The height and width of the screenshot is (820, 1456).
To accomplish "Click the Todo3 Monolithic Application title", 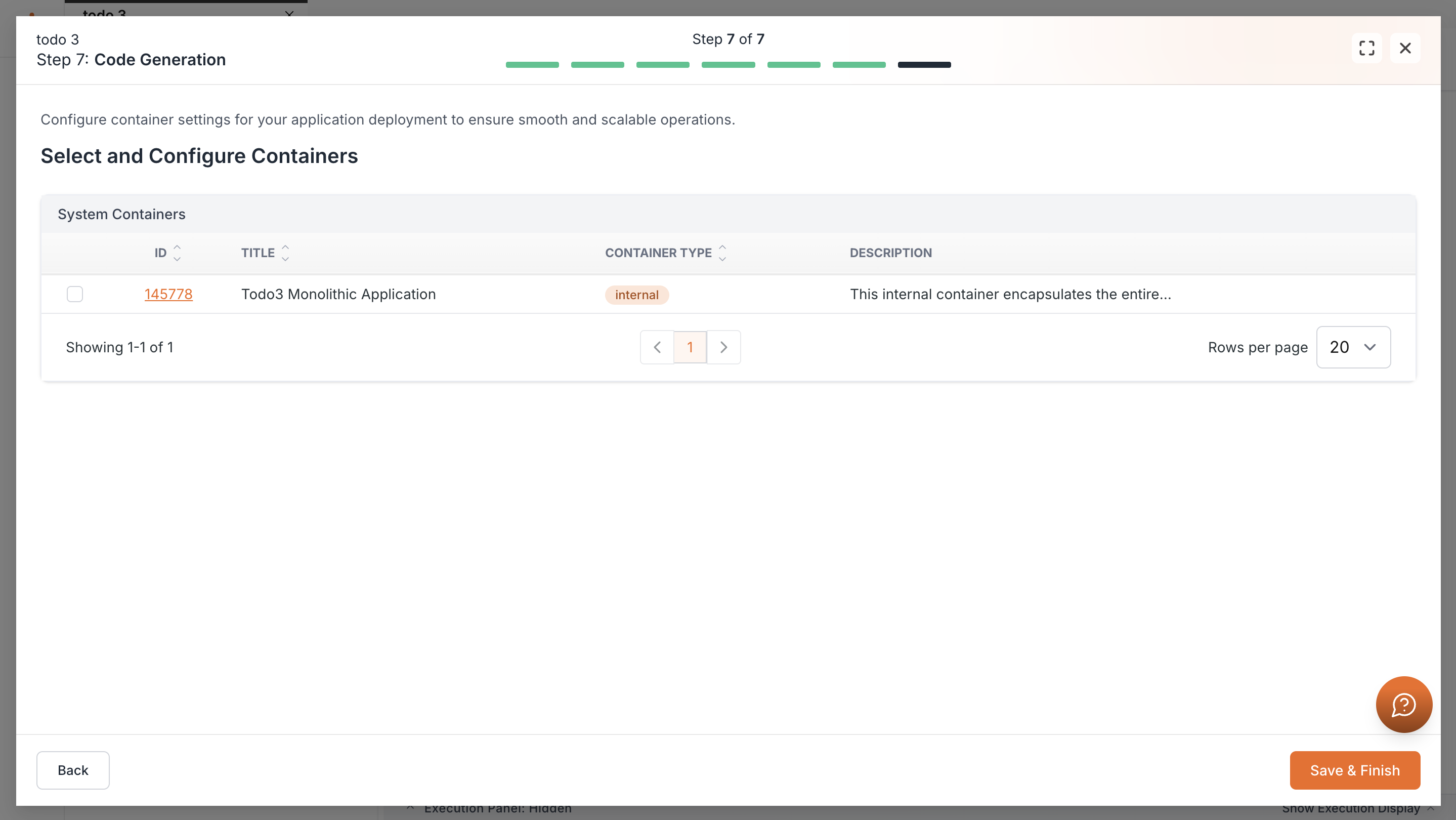I will 338,294.
